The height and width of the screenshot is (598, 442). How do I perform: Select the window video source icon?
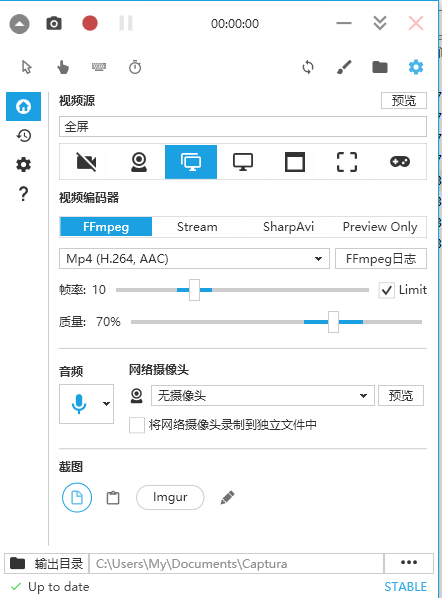point(295,162)
